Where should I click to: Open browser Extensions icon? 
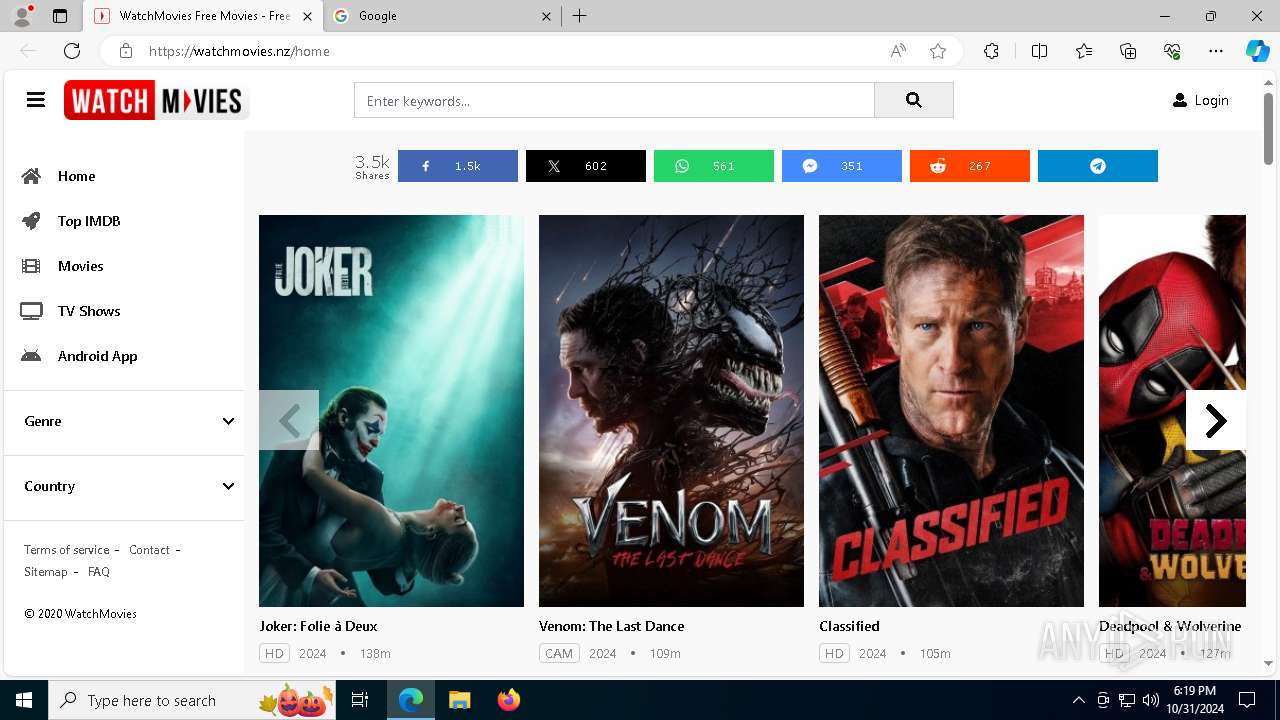[x=991, y=51]
